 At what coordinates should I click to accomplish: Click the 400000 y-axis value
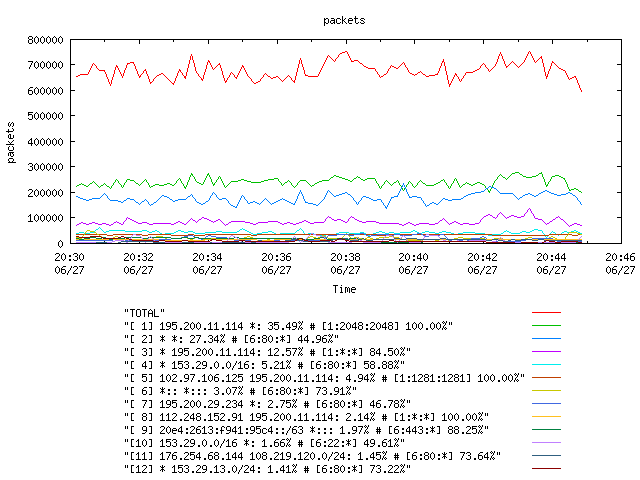(45, 142)
